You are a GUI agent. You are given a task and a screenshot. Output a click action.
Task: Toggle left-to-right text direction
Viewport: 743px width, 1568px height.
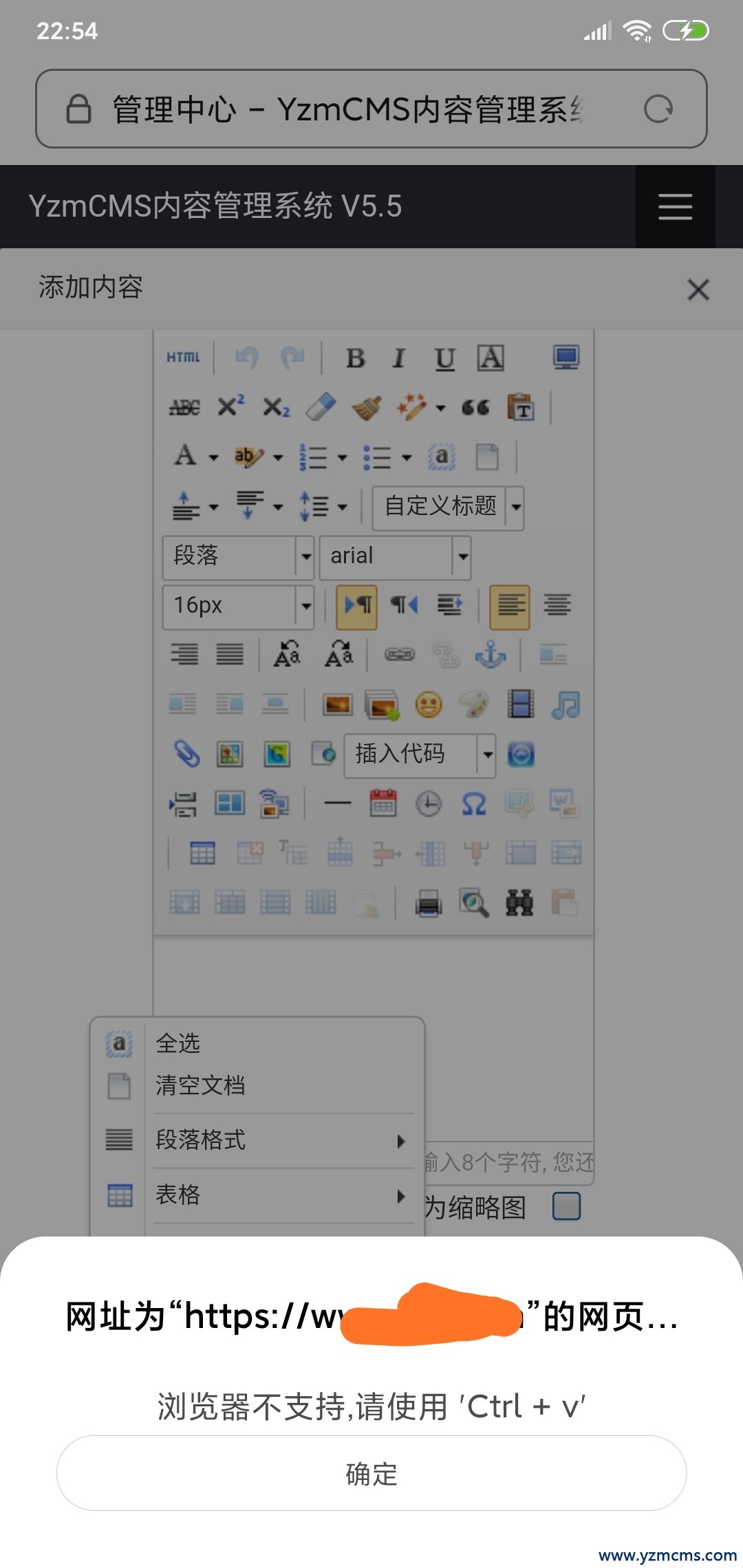356,607
